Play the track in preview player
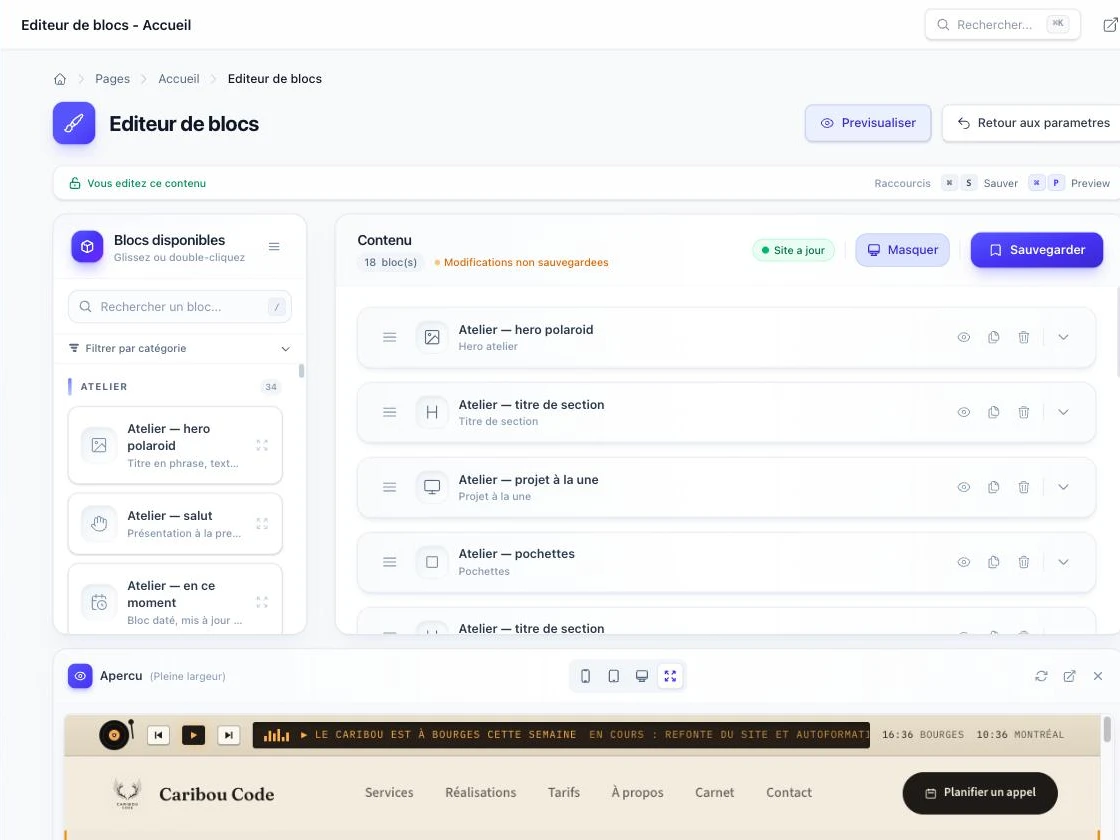This screenshot has height=840, width=1120. (x=193, y=735)
